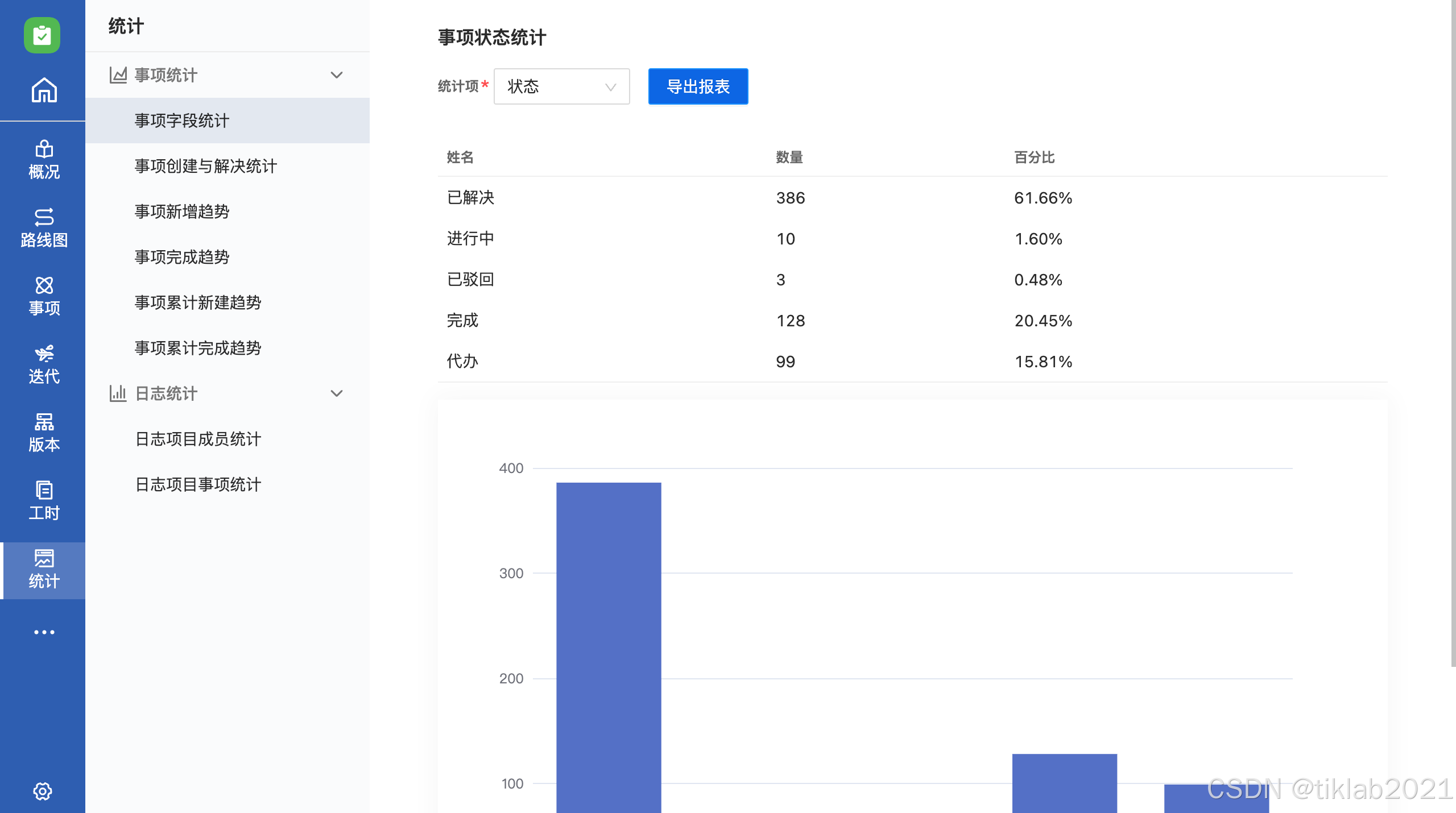Select 事项新增趋势 menu item

coord(182,211)
